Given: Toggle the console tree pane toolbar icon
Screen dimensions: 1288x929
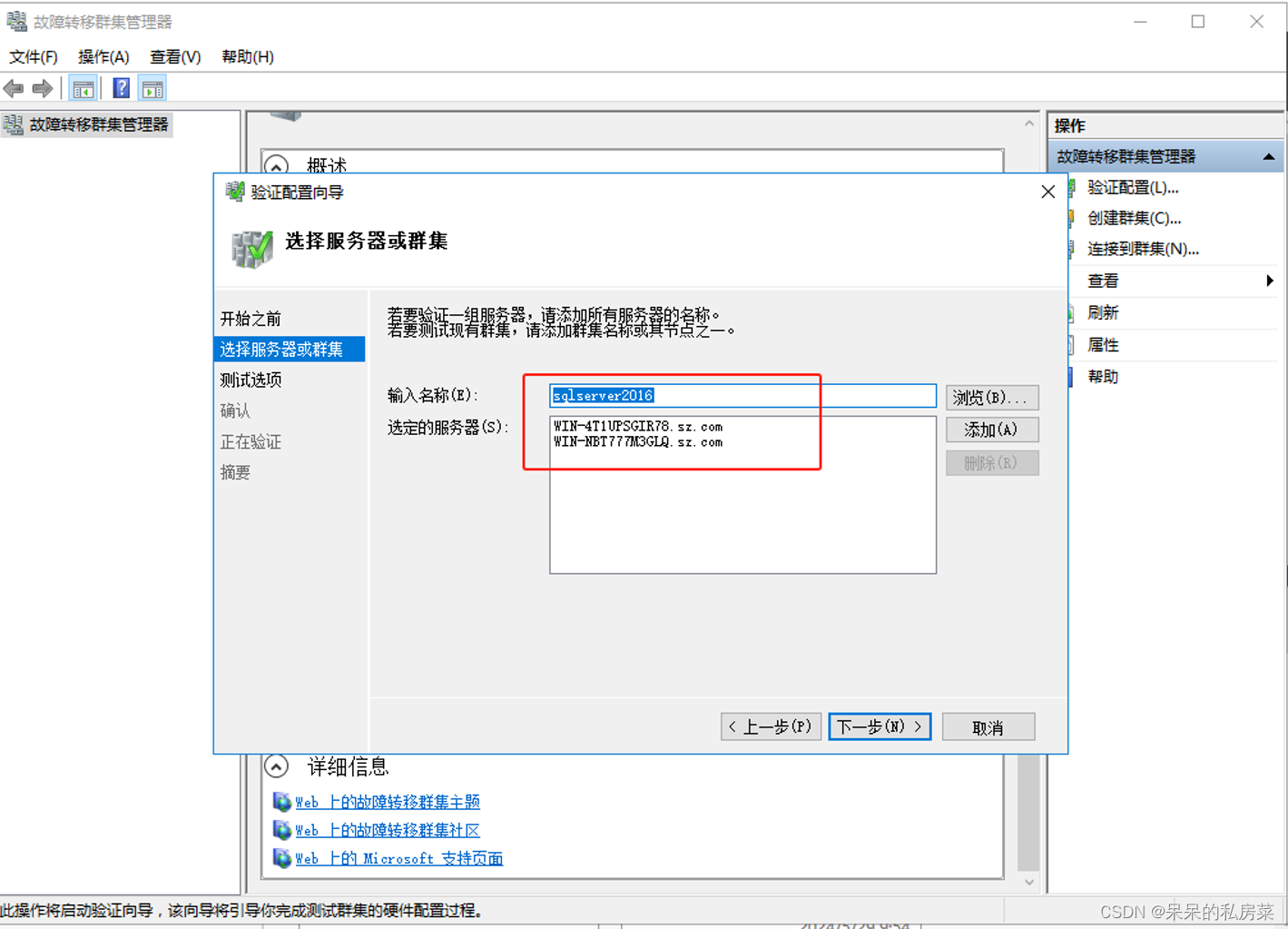Looking at the screenshot, I should 83,88.
